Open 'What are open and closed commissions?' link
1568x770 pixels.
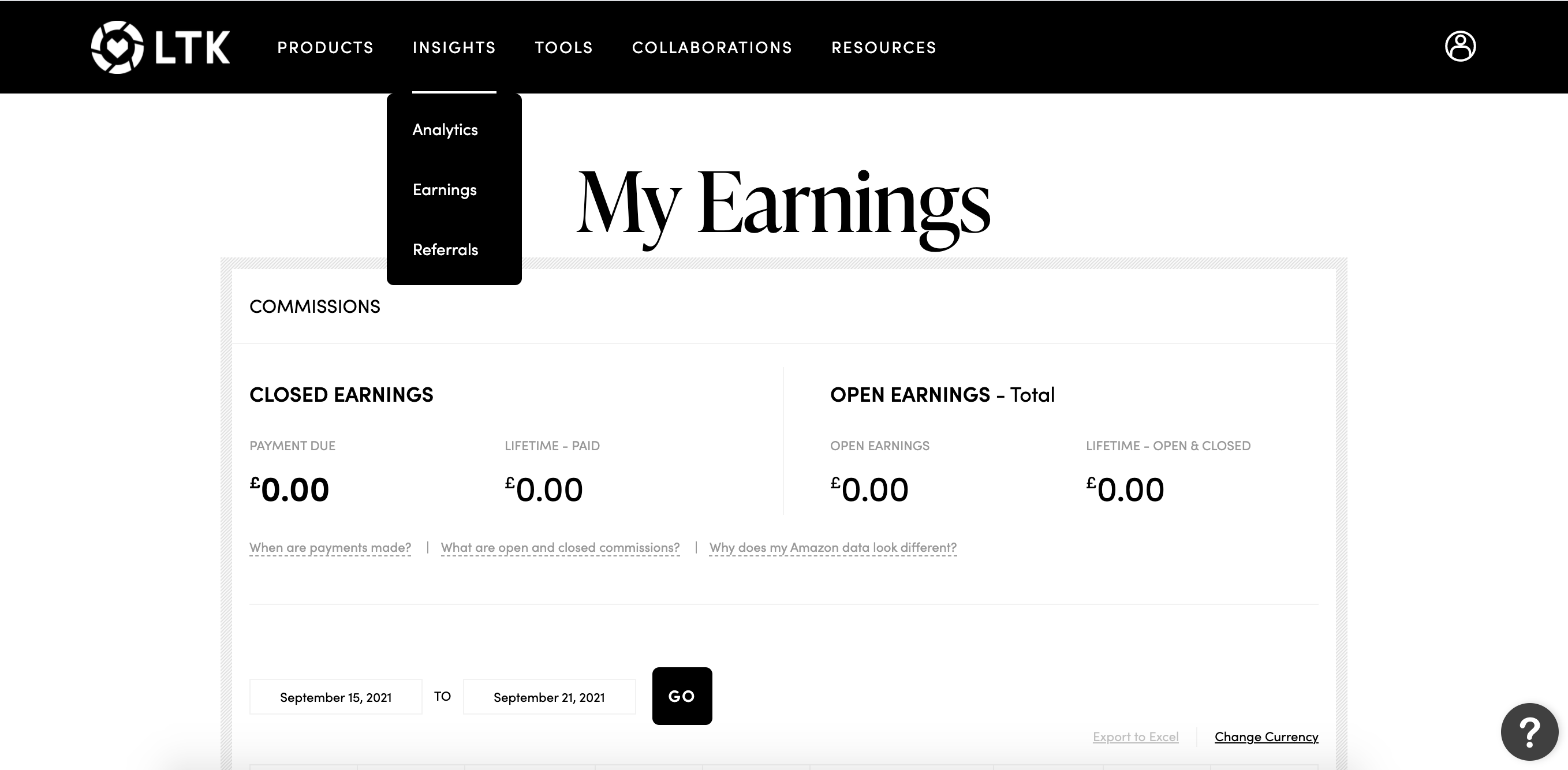(560, 547)
